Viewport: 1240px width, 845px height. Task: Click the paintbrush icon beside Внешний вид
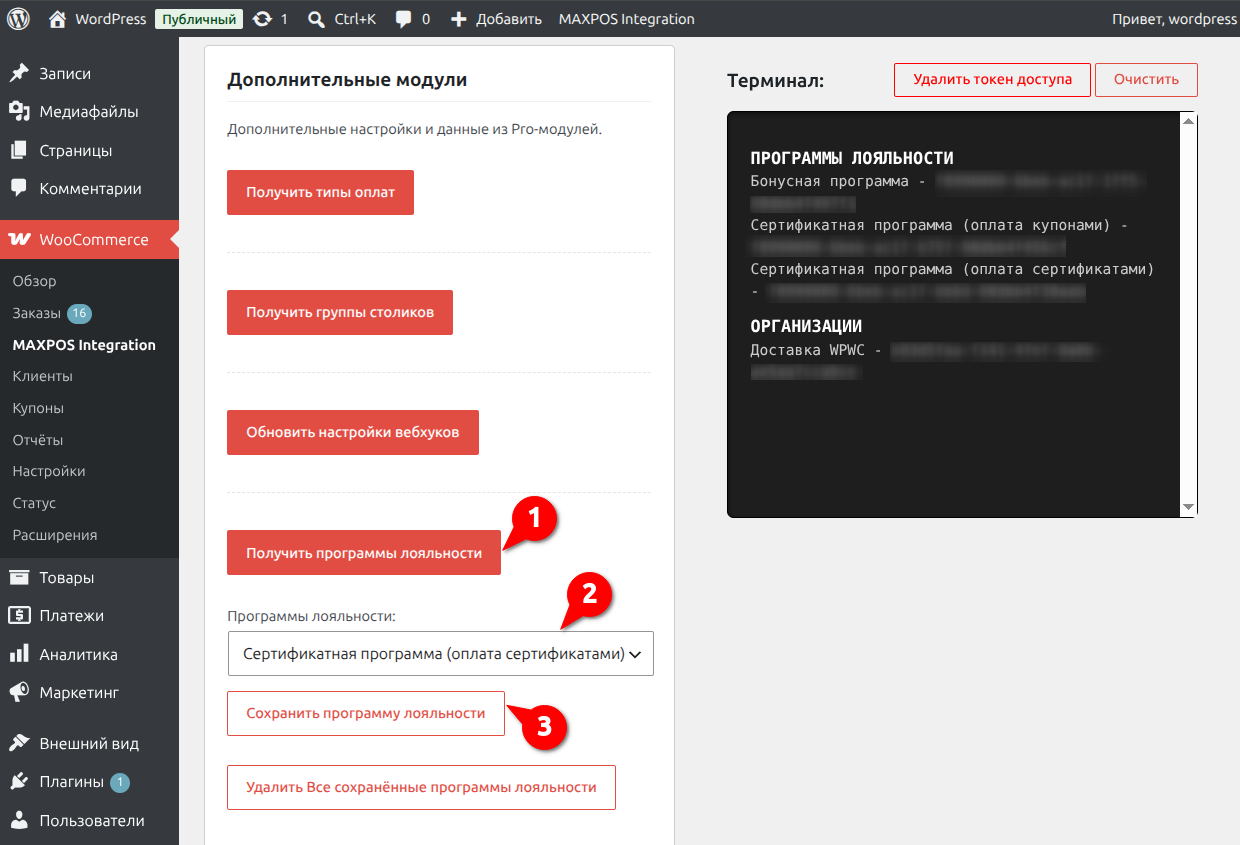[19, 743]
